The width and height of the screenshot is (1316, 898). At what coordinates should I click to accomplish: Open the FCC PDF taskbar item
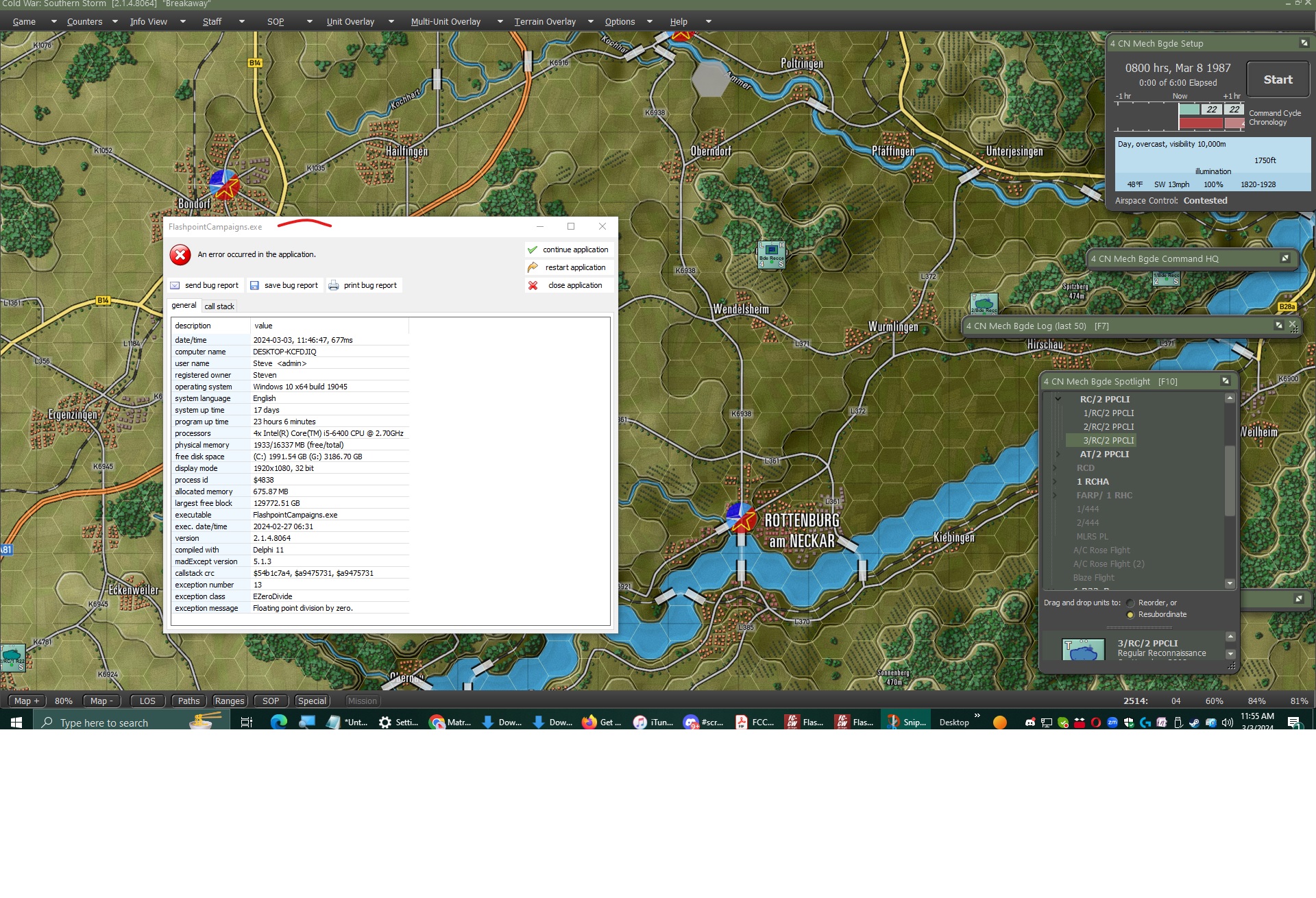click(x=755, y=722)
